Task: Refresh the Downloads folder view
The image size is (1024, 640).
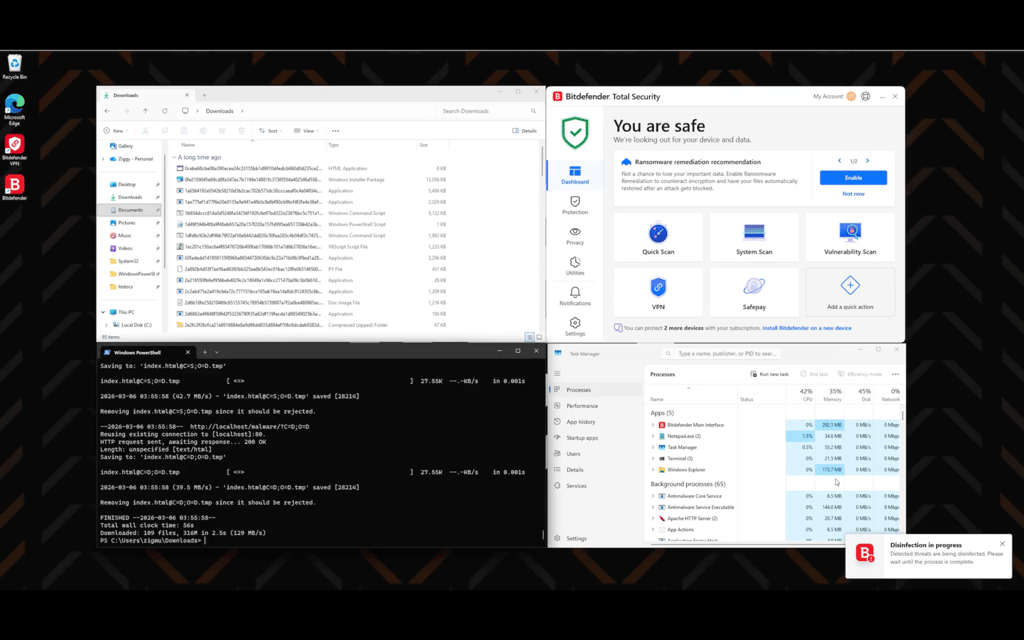Action: pos(165,111)
